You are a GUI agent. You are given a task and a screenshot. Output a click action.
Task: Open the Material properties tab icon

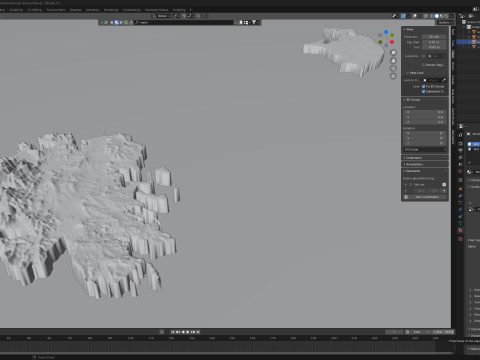pyautogui.click(x=460, y=230)
